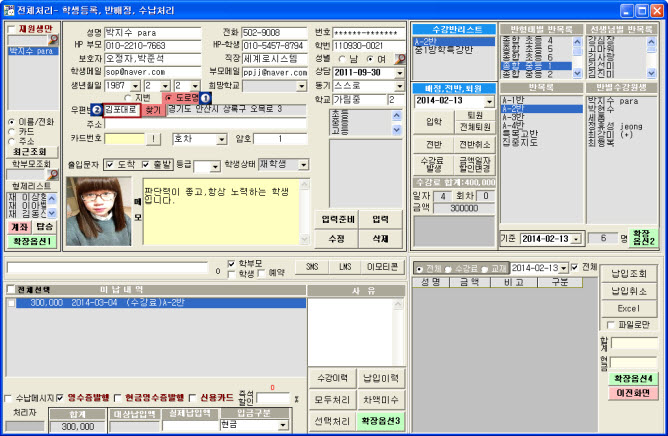Click the Excel export button
This screenshot has height=436, width=668.
point(629,309)
